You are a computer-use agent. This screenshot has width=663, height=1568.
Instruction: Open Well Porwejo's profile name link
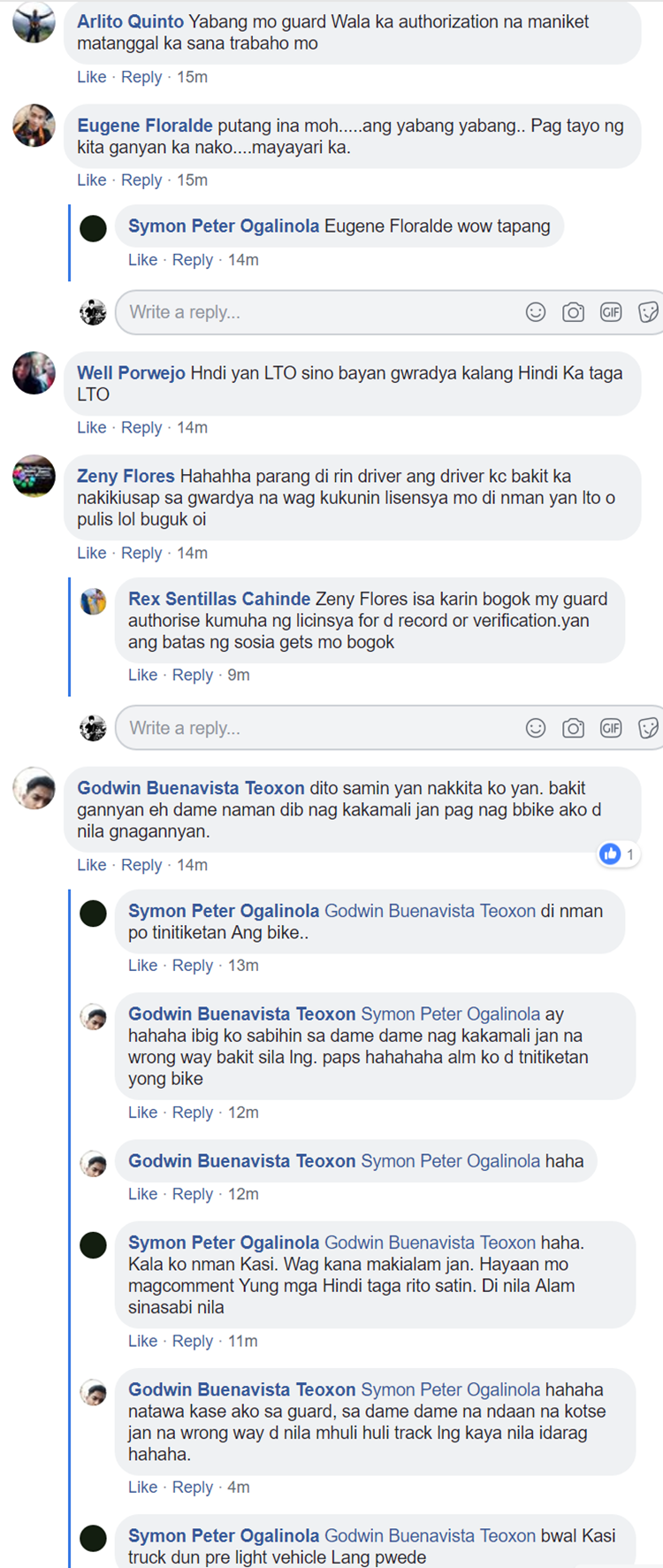point(131,373)
